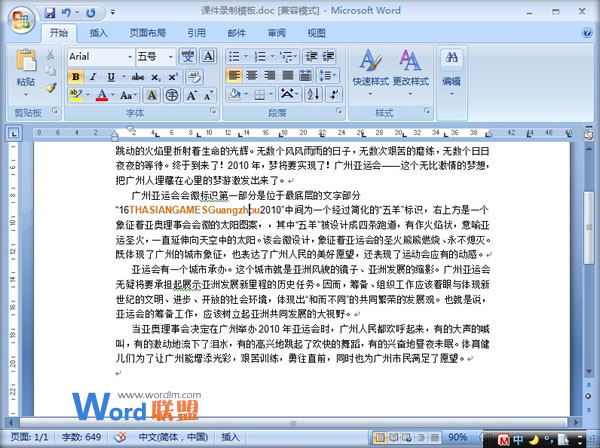This screenshot has height=448, width=600.
Task: Open 快速样式 quick styles gallery
Action: [x=370, y=72]
